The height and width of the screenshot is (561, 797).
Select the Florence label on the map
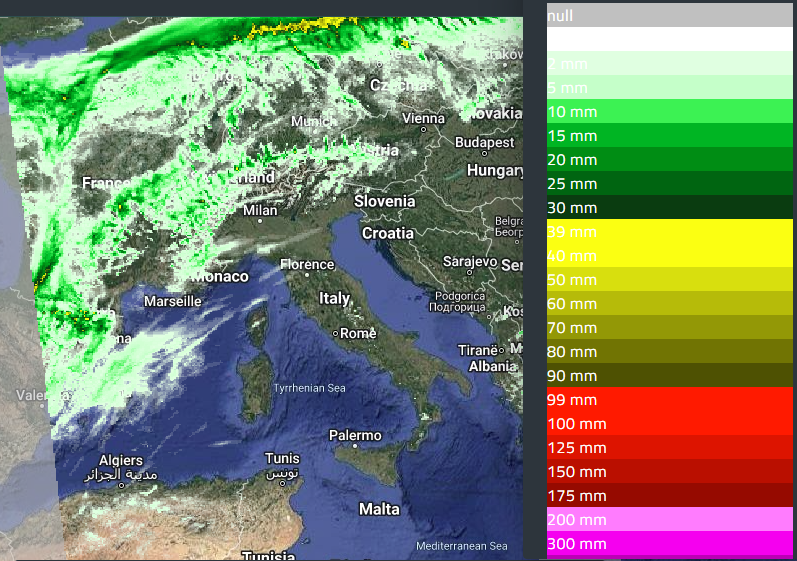(x=307, y=265)
